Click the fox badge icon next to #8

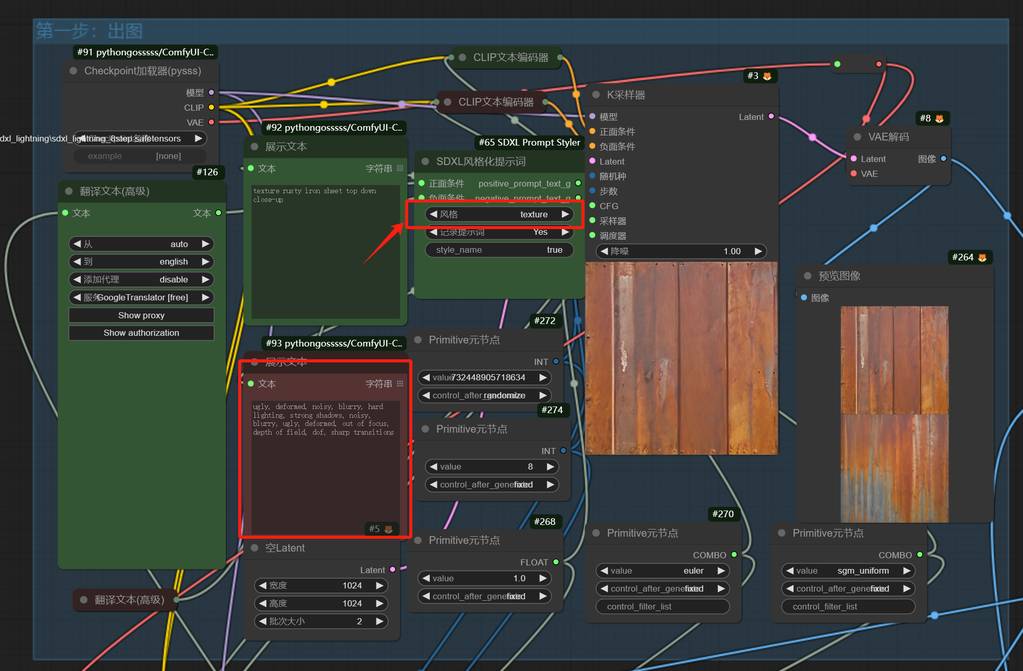coord(940,118)
